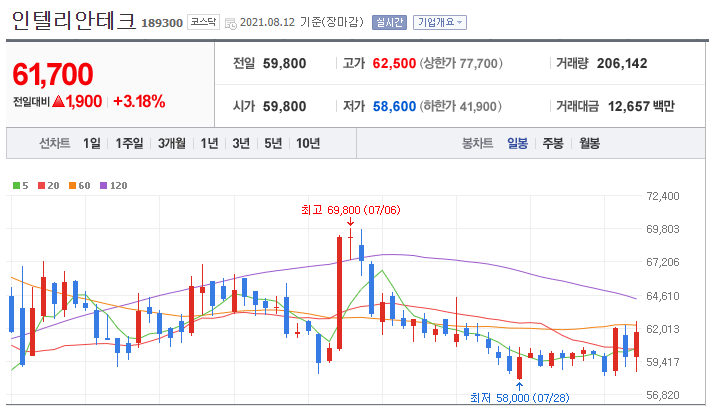Click the current price 61,700
The image size is (709, 406).
tap(53, 74)
